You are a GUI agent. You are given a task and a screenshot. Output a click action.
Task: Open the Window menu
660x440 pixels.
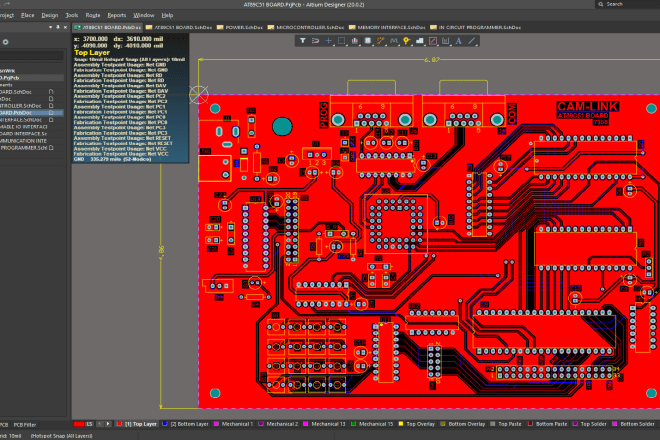[x=144, y=15]
